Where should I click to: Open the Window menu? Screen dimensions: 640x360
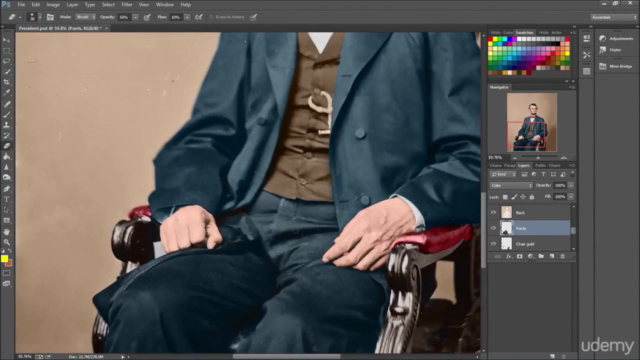tap(165, 4)
